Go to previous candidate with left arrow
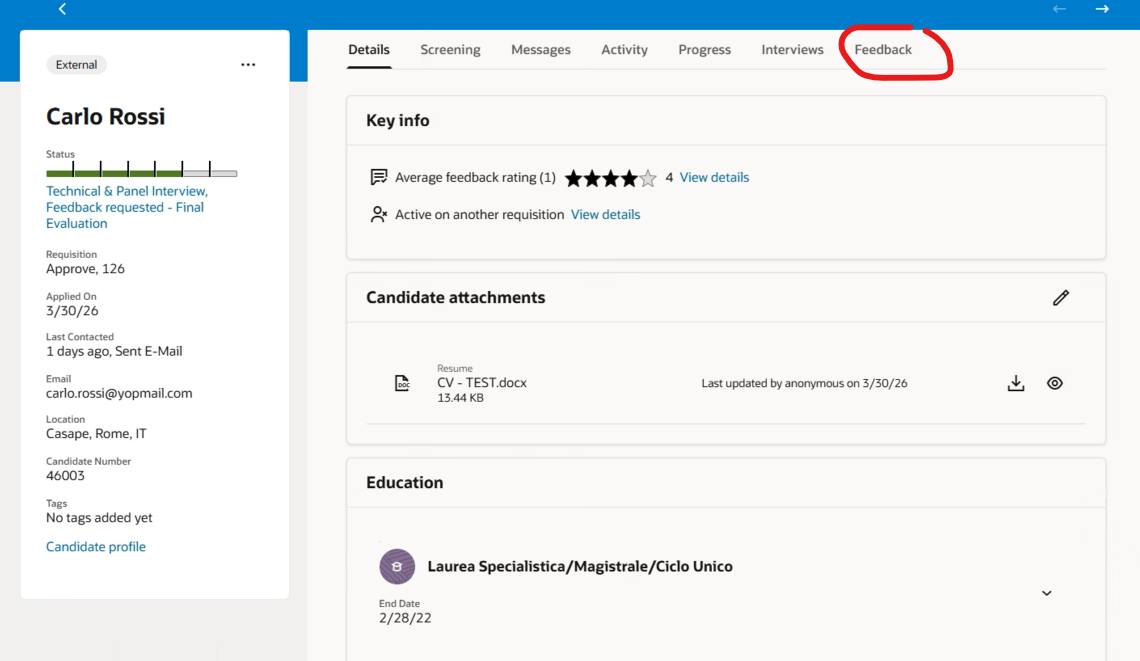Screen dimensions: 1140x661 click(x=1059, y=9)
